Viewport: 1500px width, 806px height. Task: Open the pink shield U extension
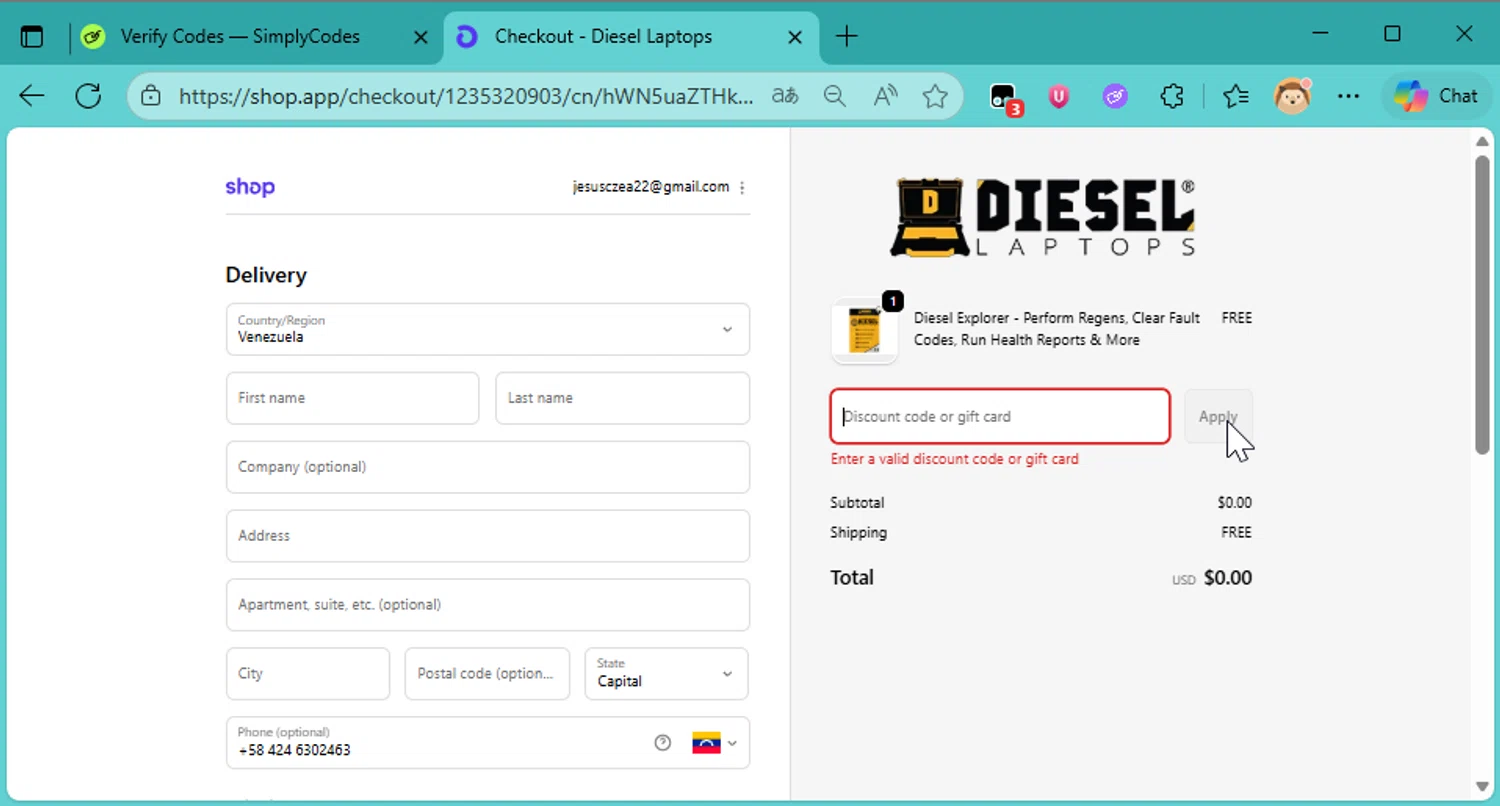point(1059,96)
